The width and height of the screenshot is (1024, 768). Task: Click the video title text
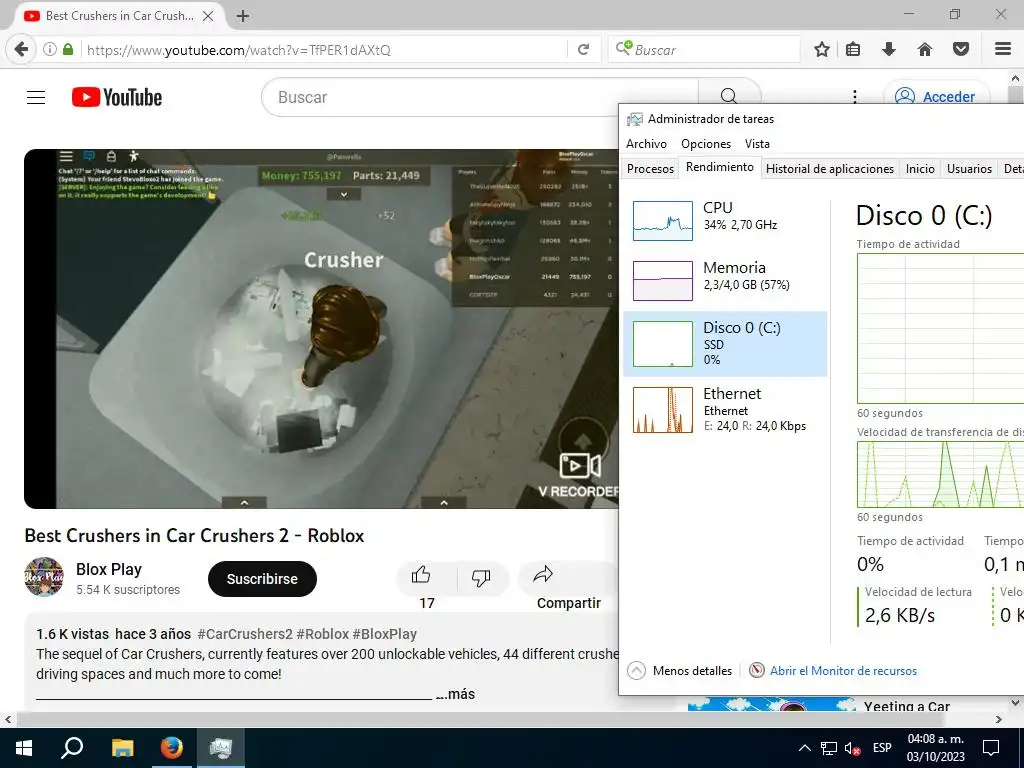point(195,536)
